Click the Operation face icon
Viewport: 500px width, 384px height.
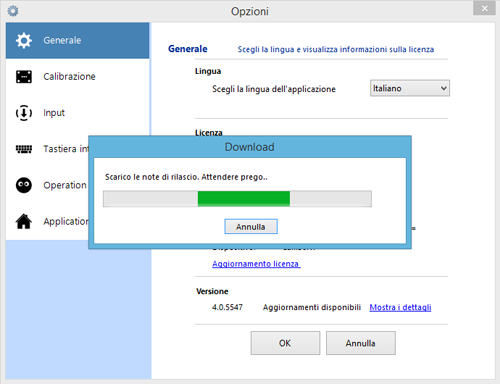coord(24,185)
